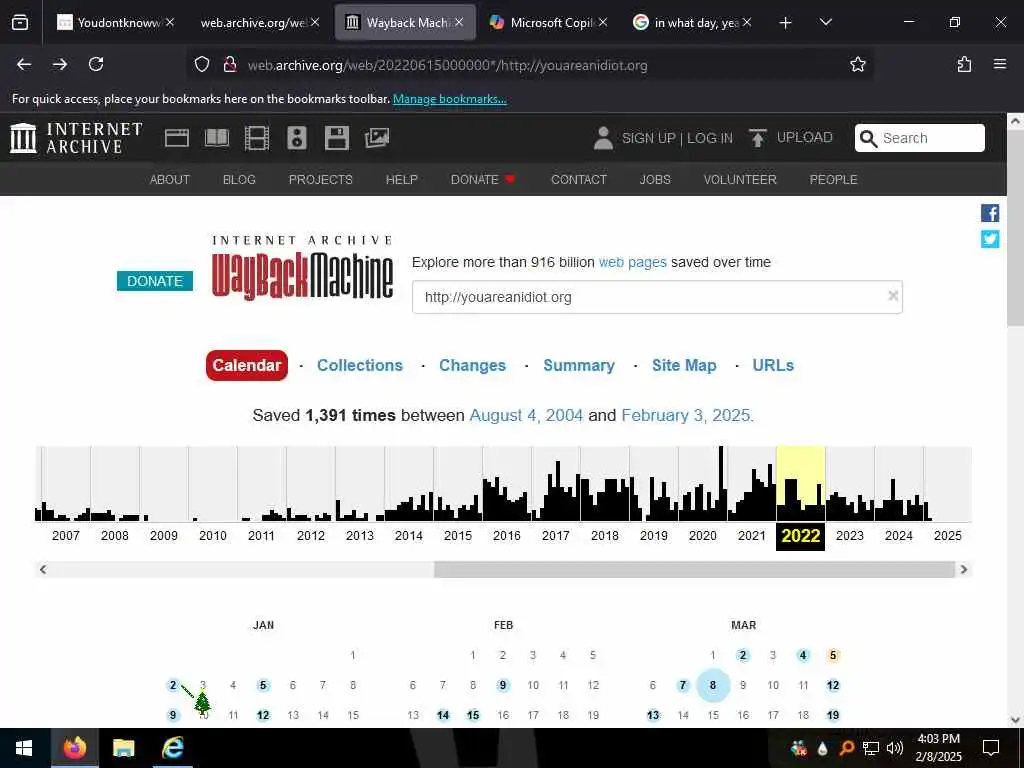The width and height of the screenshot is (1024, 768).
Task: Open March 8 snapshot on calendar
Action: click(712, 685)
